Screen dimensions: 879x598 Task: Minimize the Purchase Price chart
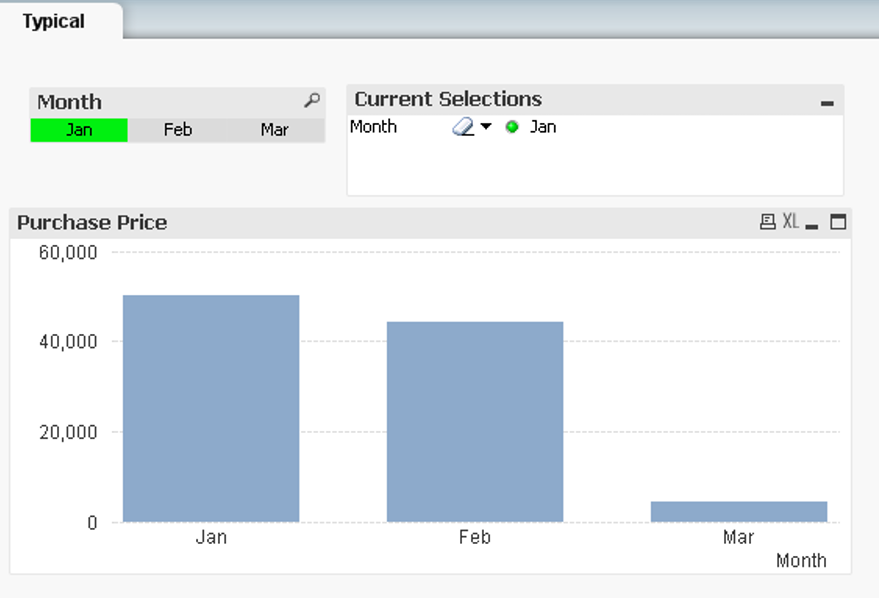(x=812, y=224)
